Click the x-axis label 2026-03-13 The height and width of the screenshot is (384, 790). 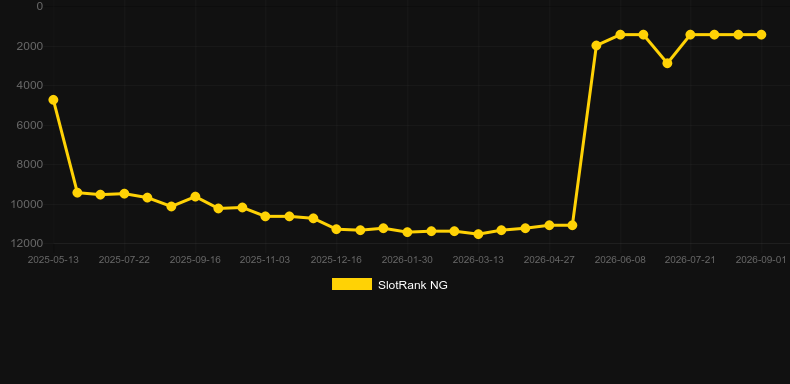pyautogui.click(x=478, y=260)
